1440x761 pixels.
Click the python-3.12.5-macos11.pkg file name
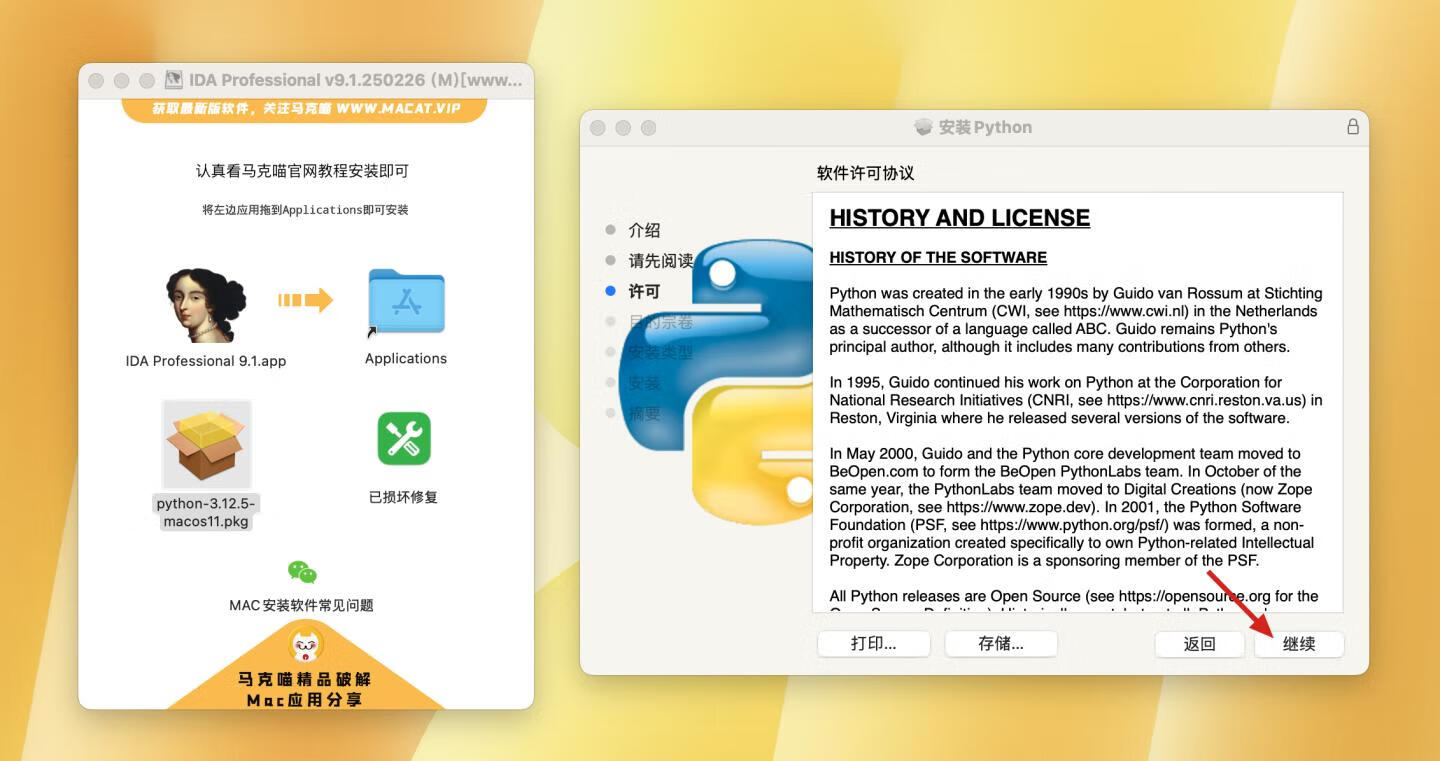tap(206, 513)
